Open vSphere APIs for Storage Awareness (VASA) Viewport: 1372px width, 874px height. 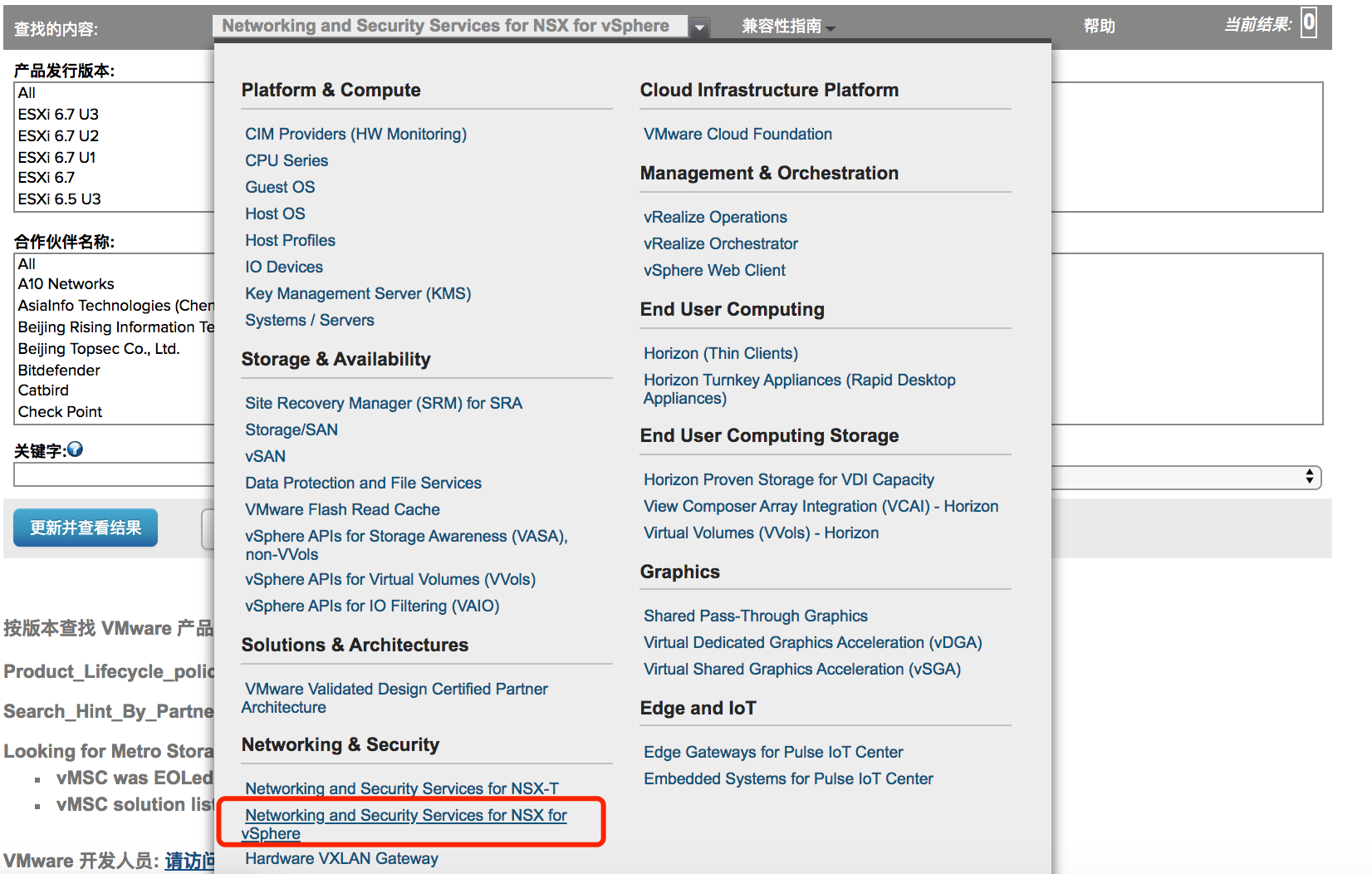(x=406, y=544)
